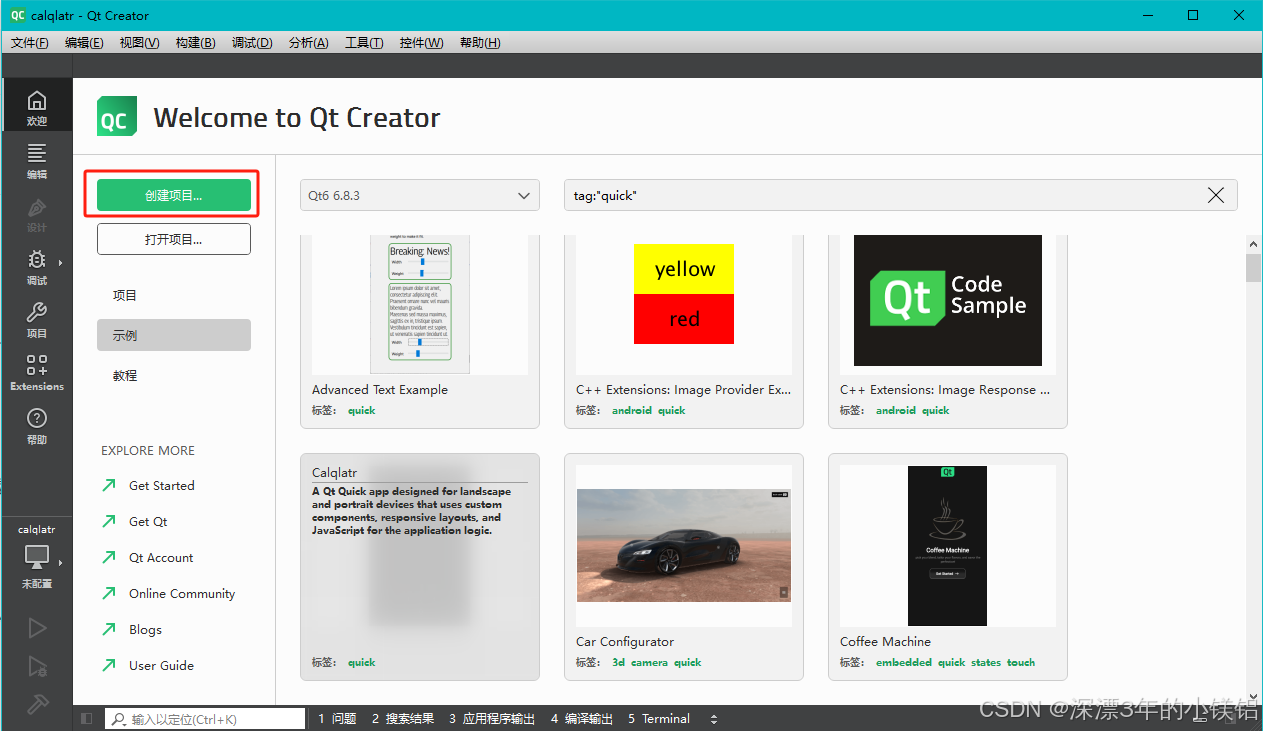Open the 工具(T) menu
Viewport: 1263px width, 731px height.
[364, 43]
